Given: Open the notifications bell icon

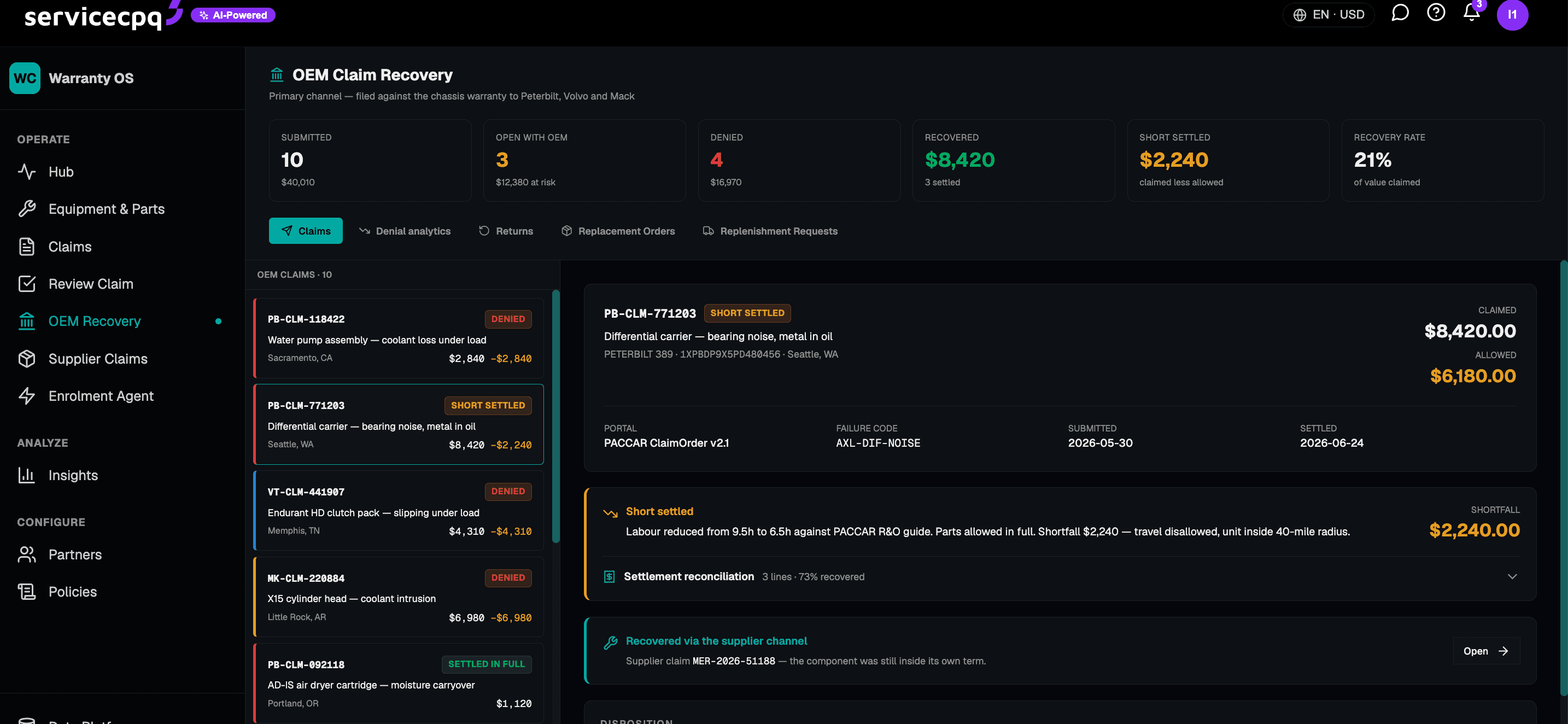Looking at the screenshot, I should pos(1472,13).
